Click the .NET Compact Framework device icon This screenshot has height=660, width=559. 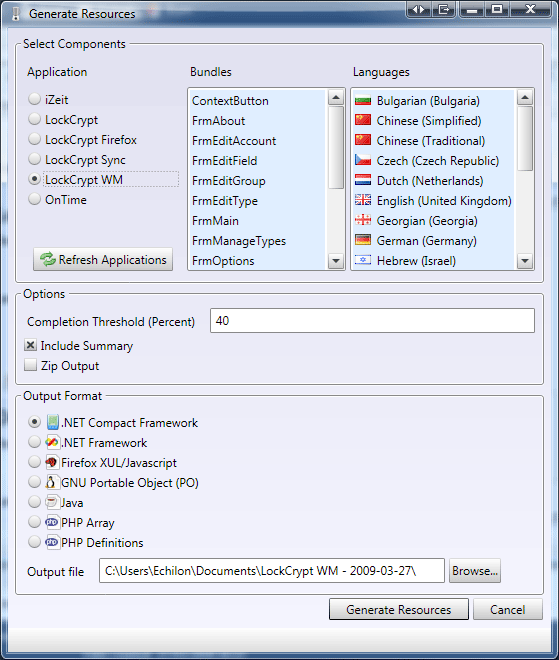(53, 422)
